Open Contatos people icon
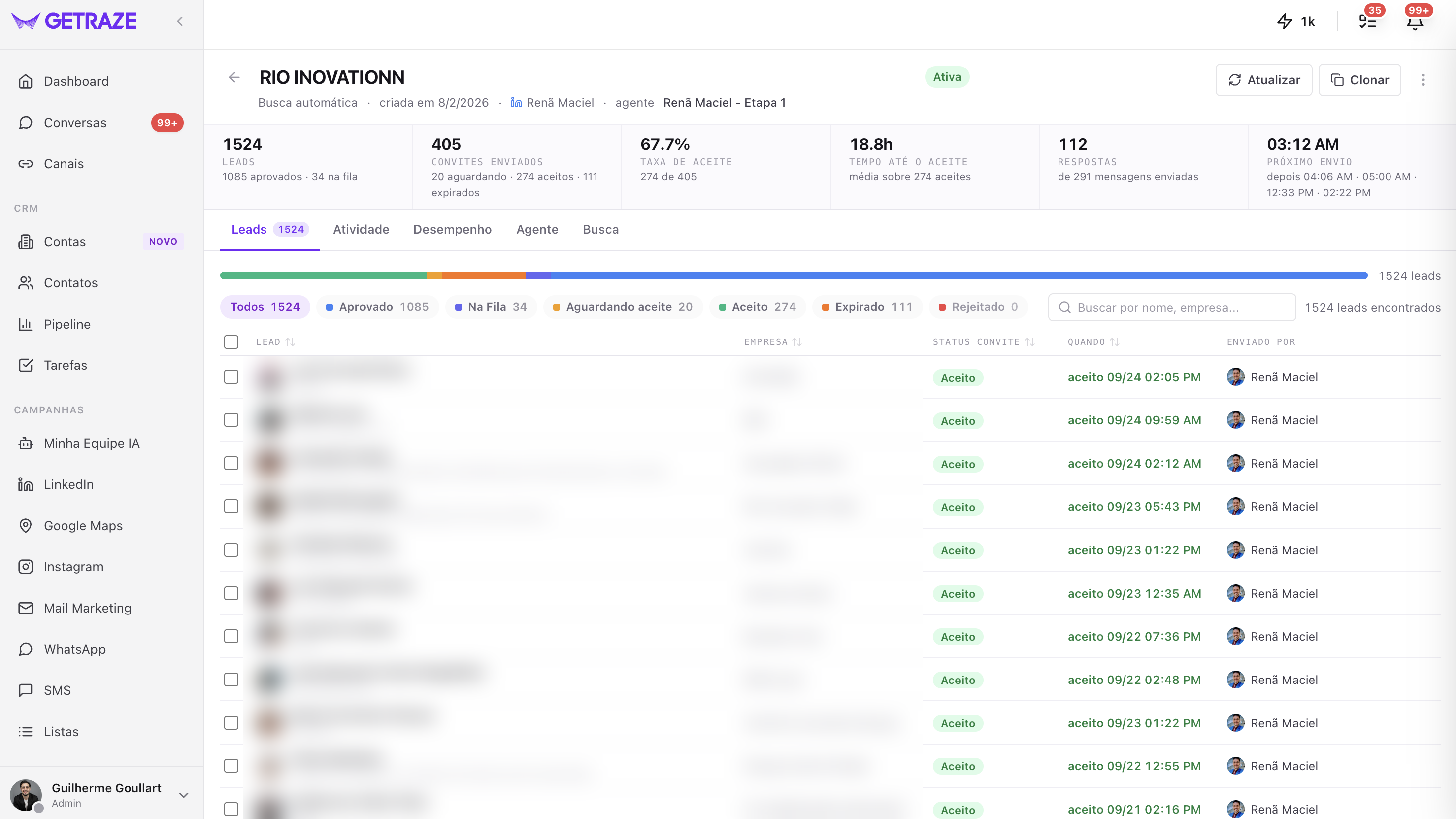The width and height of the screenshot is (1456, 819). click(x=25, y=283)
